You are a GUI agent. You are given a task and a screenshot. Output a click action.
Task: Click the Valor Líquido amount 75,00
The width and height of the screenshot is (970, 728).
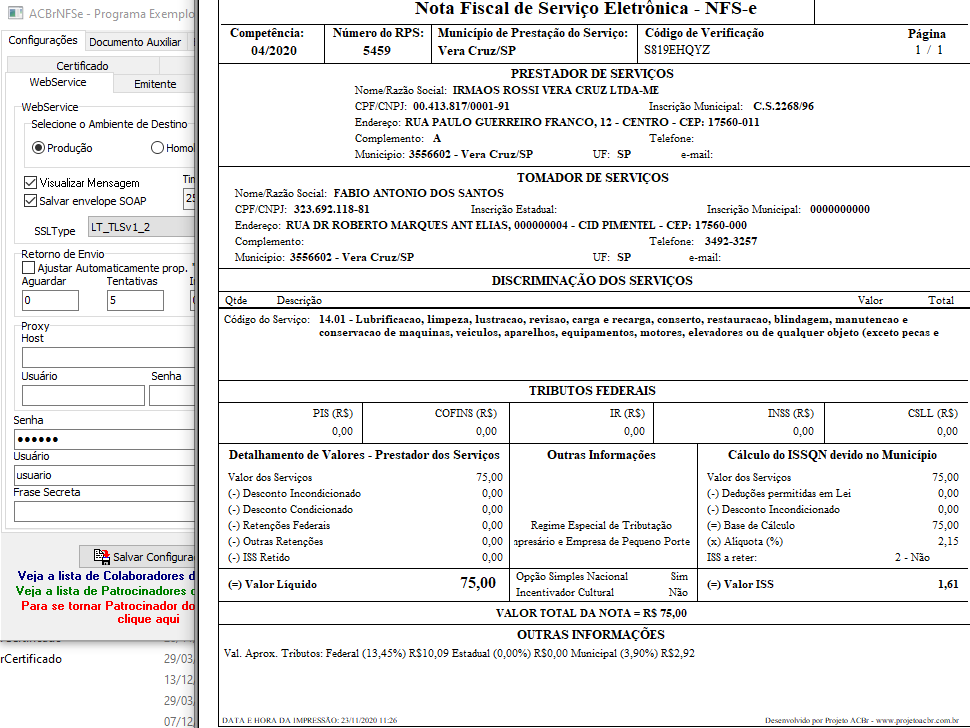point(478,583)
